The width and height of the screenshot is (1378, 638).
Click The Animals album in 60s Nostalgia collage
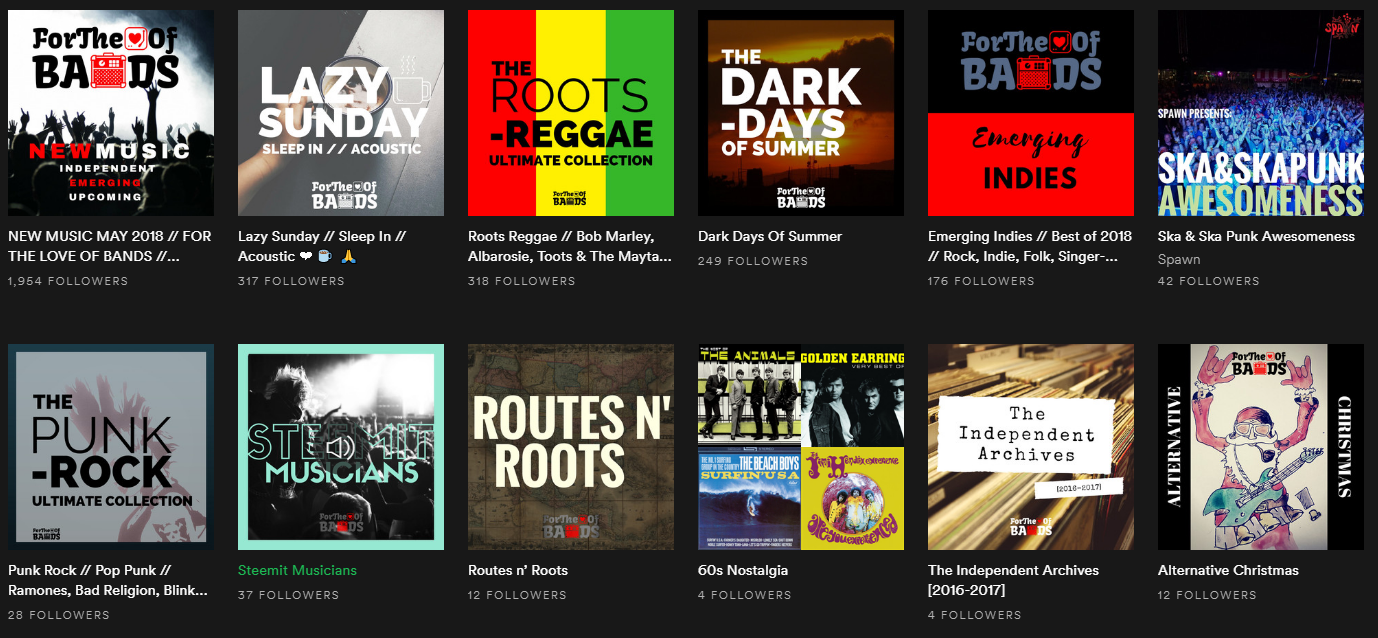(x=749, y=395)
